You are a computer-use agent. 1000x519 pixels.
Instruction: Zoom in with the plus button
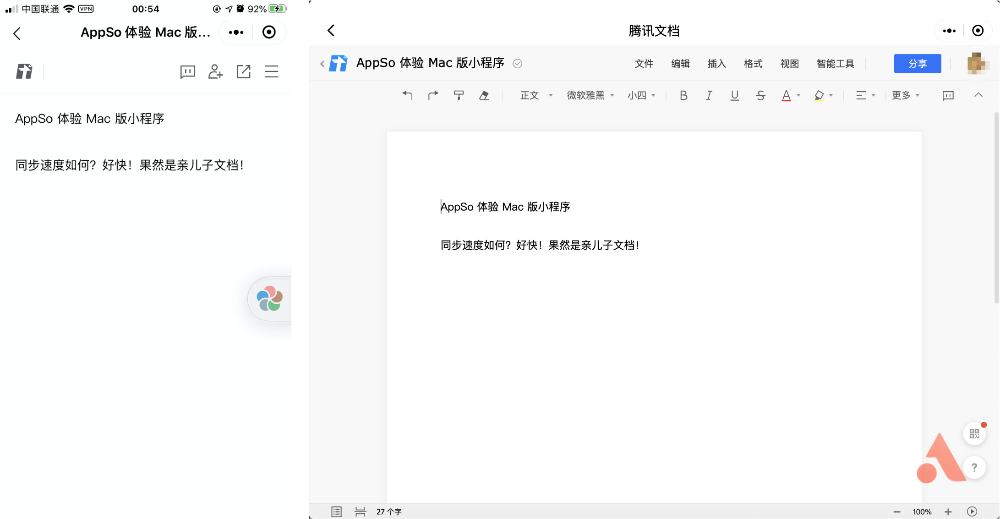[948, 511]
